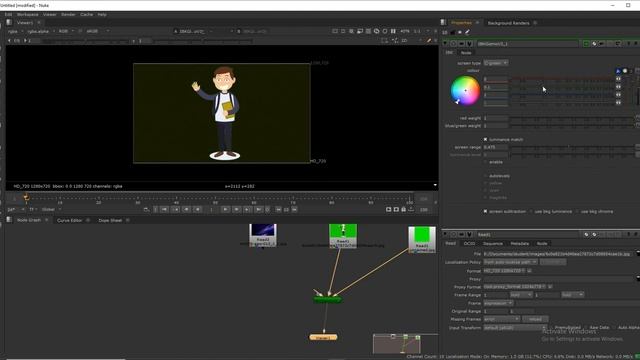Open the RGB display channel dropdown
This screenshot has height=360, width=640.
(x=66, y=31)
